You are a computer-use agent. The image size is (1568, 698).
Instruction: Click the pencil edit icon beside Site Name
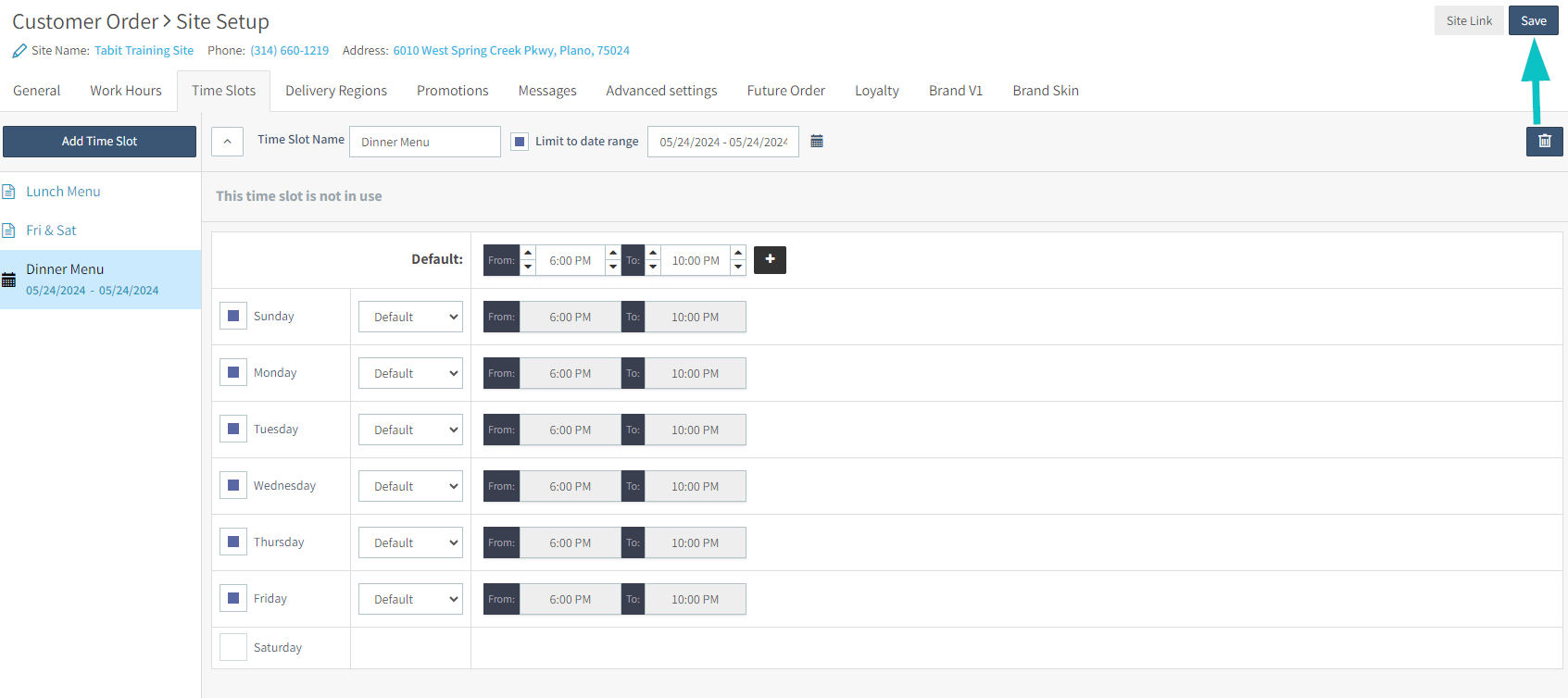pos(19,51)
